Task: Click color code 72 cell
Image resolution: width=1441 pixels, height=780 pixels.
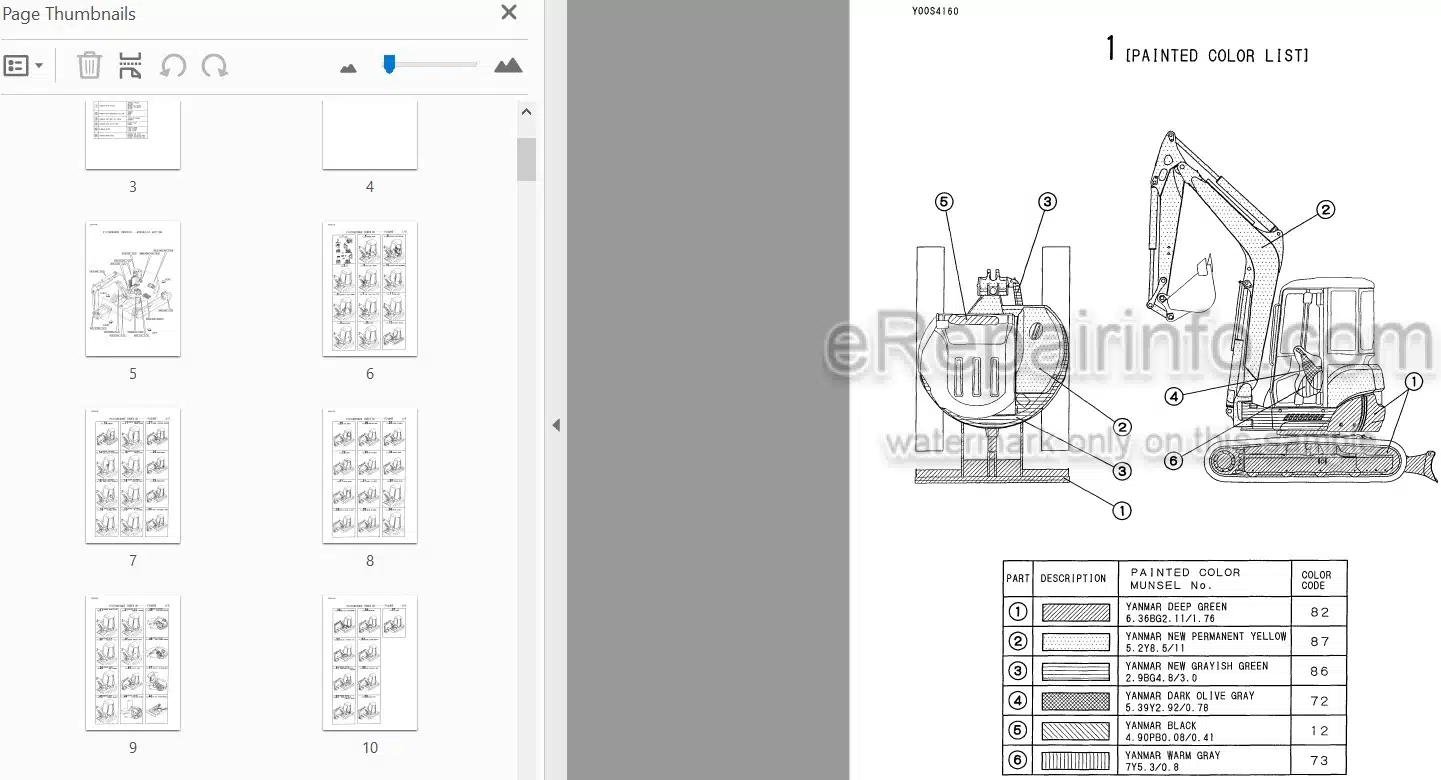Action: (x=1319, y=701)
